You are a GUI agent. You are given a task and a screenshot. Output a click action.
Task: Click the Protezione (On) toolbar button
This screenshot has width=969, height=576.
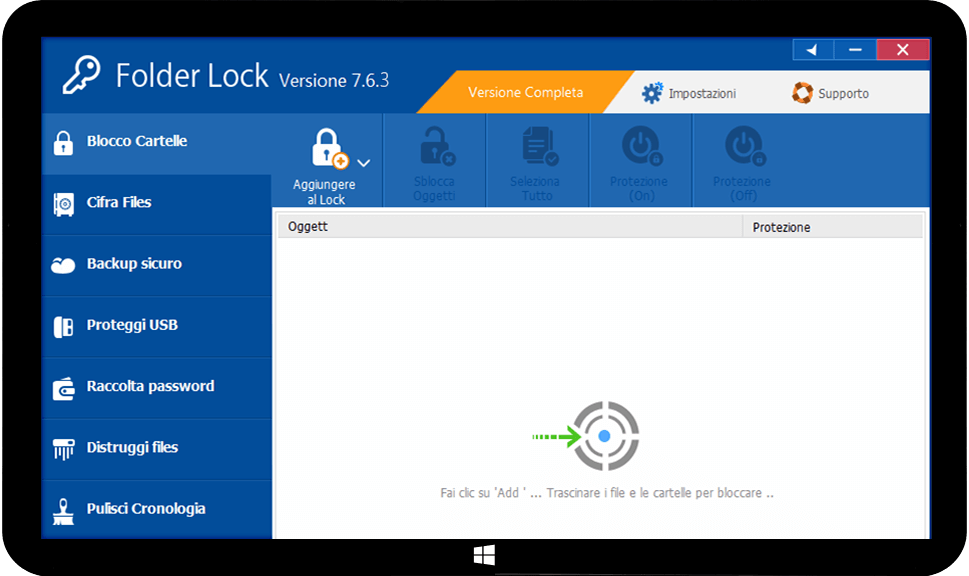(x=641, y=162)
